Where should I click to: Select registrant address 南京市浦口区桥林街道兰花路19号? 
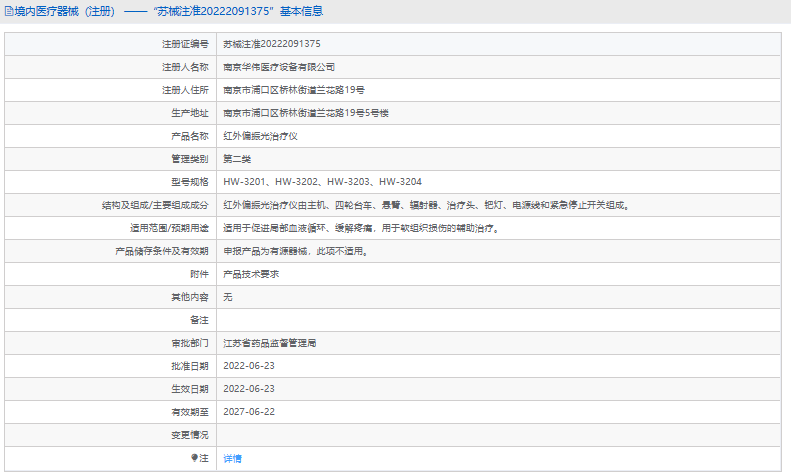click(x=294, y=90)
